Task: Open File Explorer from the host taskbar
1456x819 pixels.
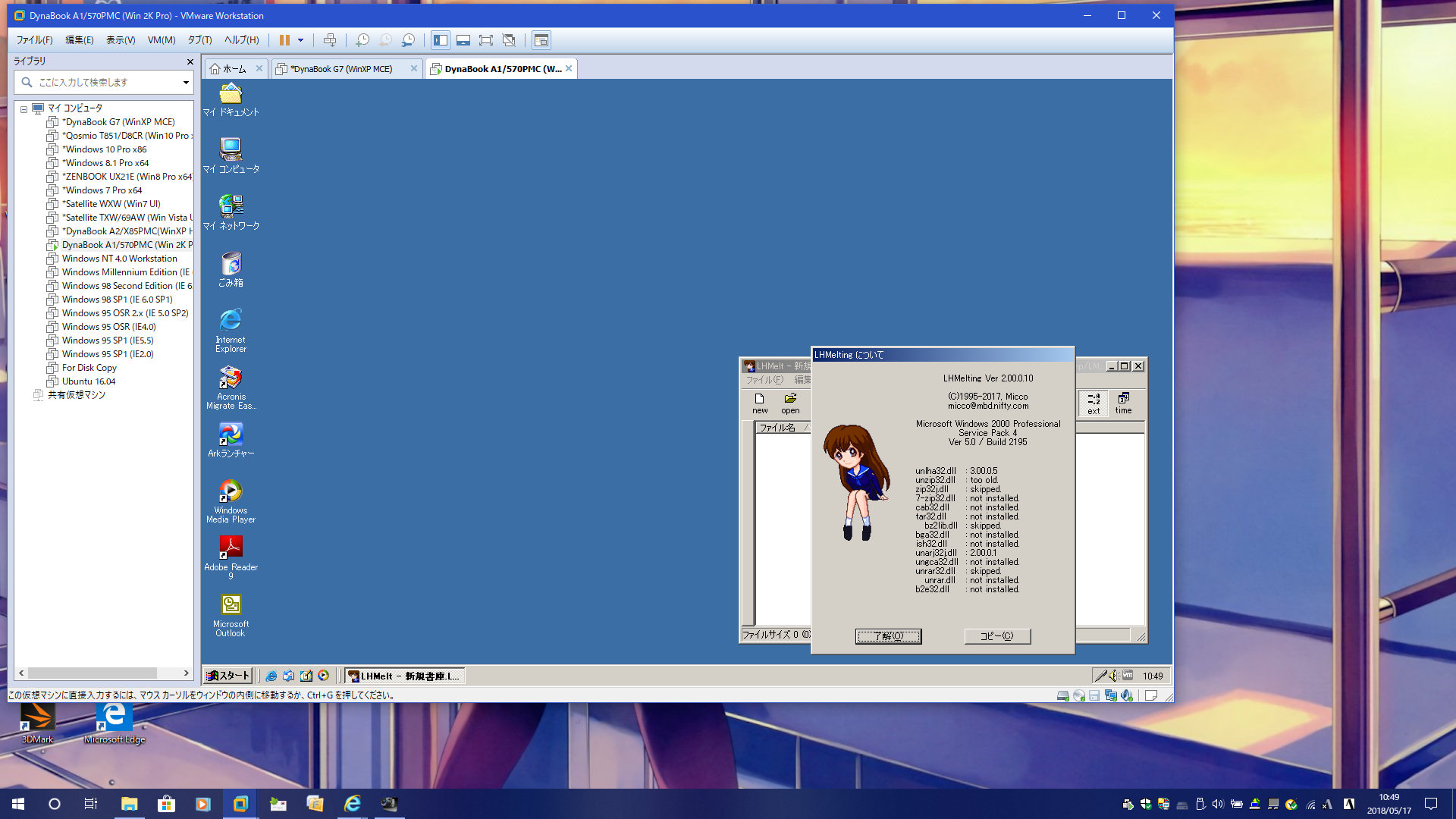Action: point(129,804)
